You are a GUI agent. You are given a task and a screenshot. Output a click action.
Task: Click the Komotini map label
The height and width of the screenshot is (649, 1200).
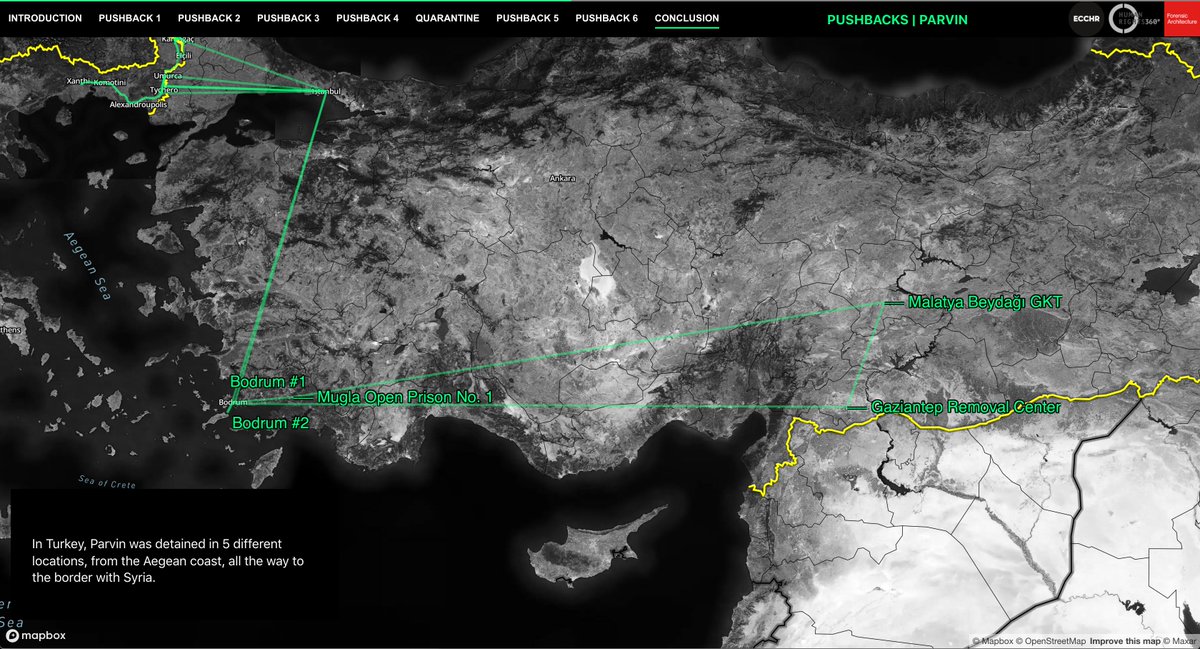coord(109,83)
